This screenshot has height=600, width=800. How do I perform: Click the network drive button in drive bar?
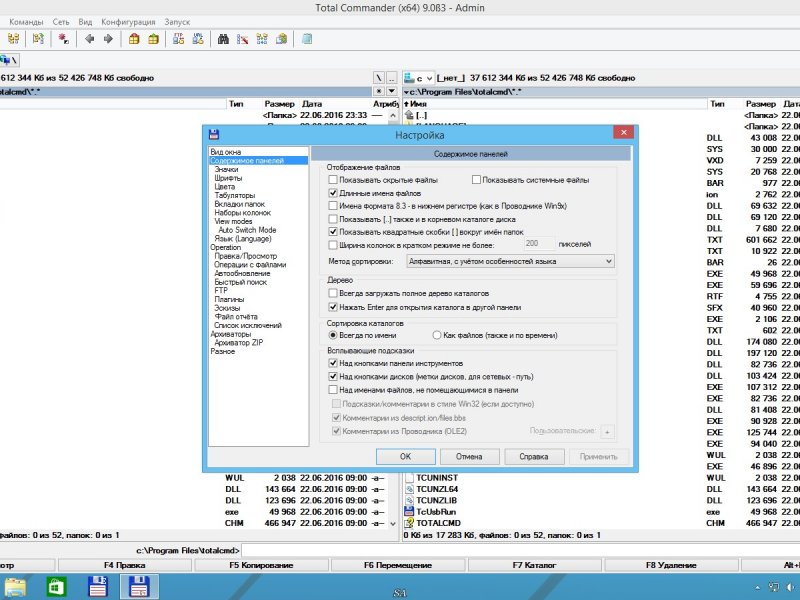tap(9, 60)
